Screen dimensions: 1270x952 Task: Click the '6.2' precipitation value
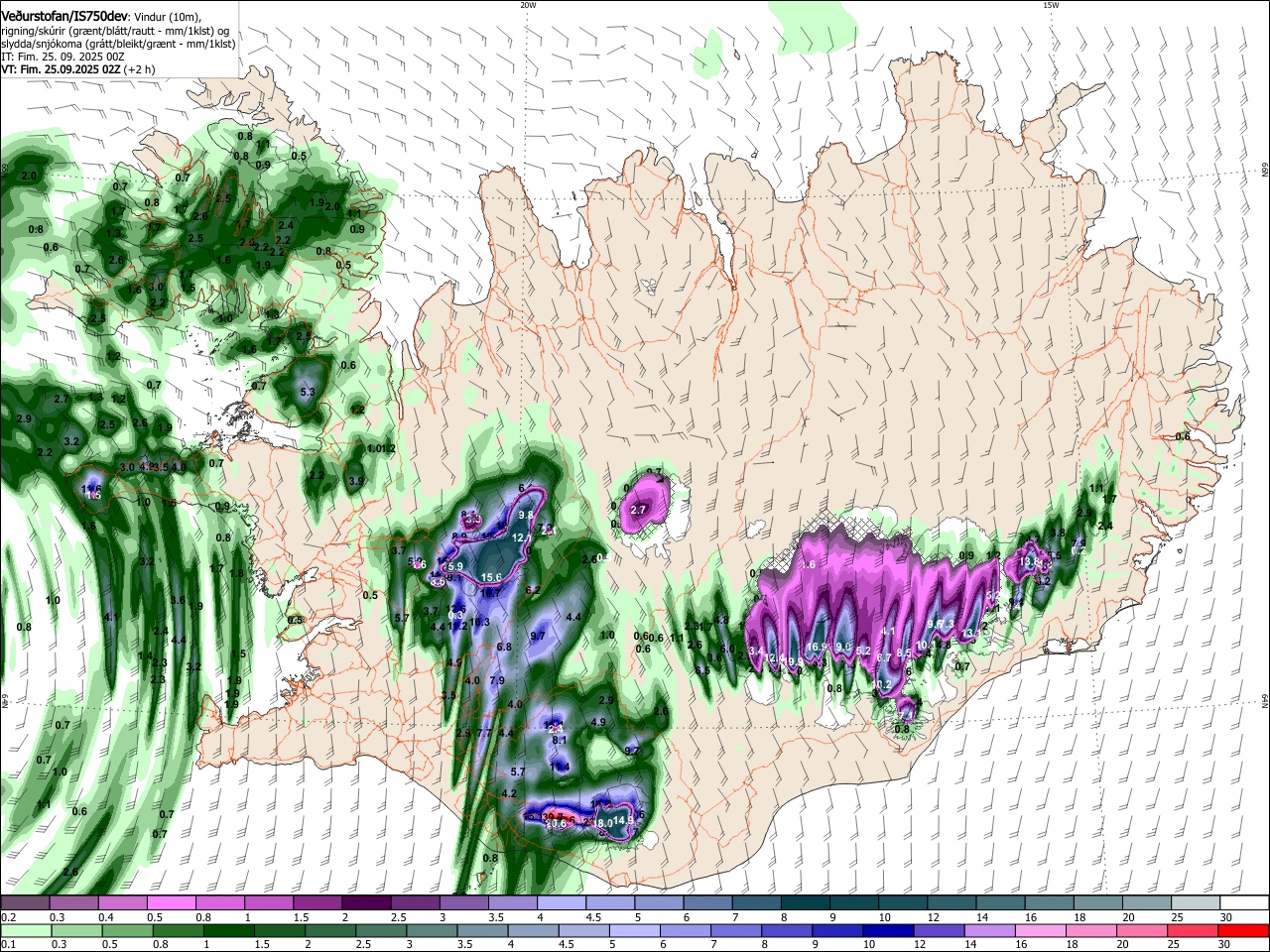(533, 590)
